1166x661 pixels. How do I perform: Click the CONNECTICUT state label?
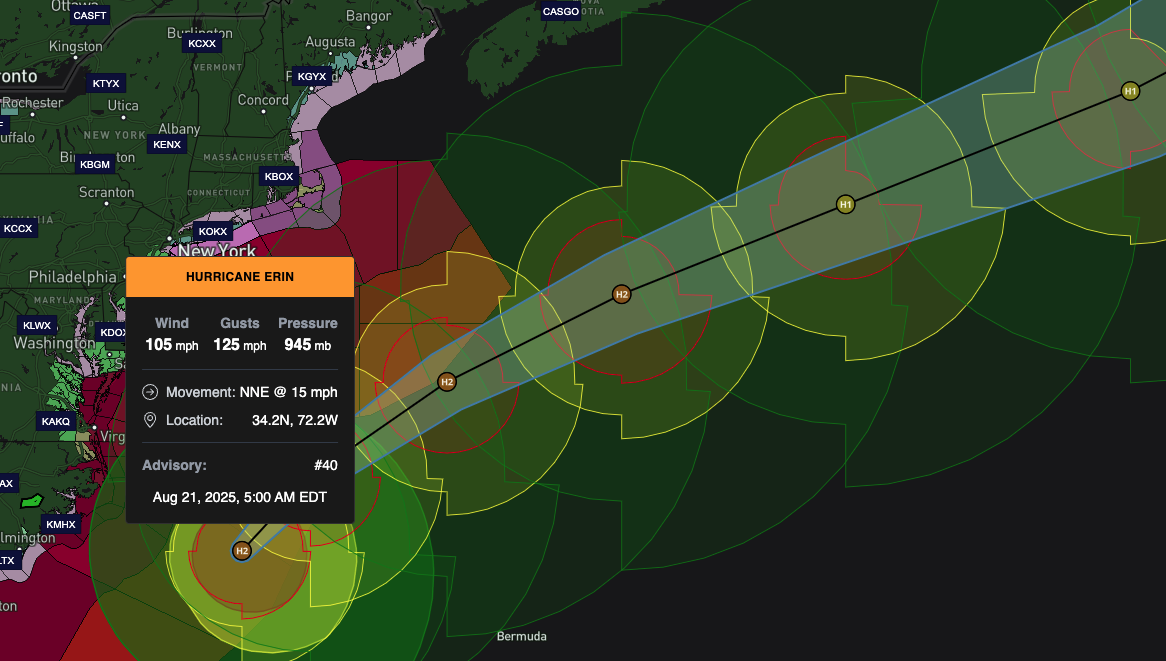pyautogui.click(x=219, y=193)
